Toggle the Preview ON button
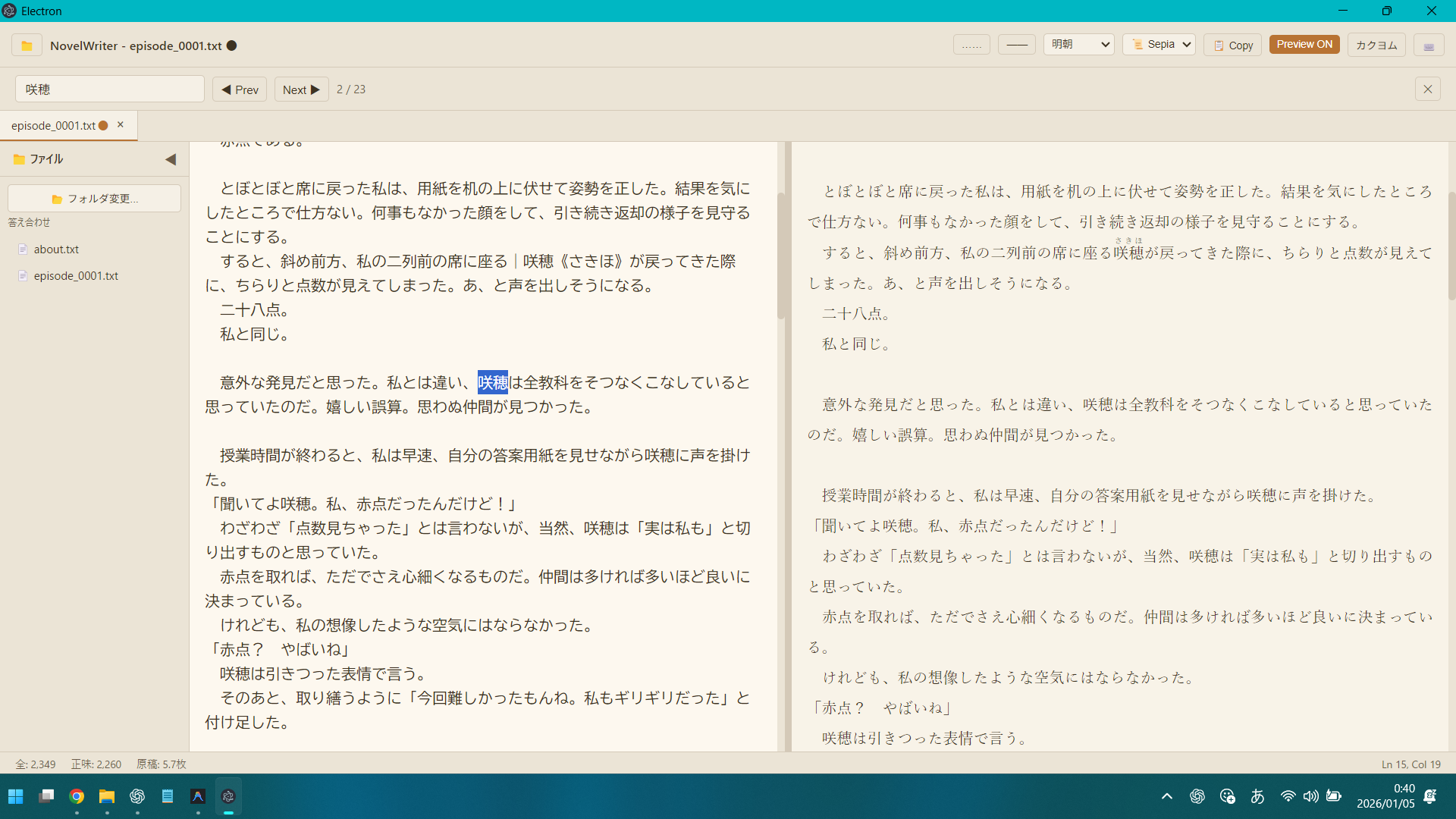This screenshot has height=819, width=1456. click(x=1304, y=45)
